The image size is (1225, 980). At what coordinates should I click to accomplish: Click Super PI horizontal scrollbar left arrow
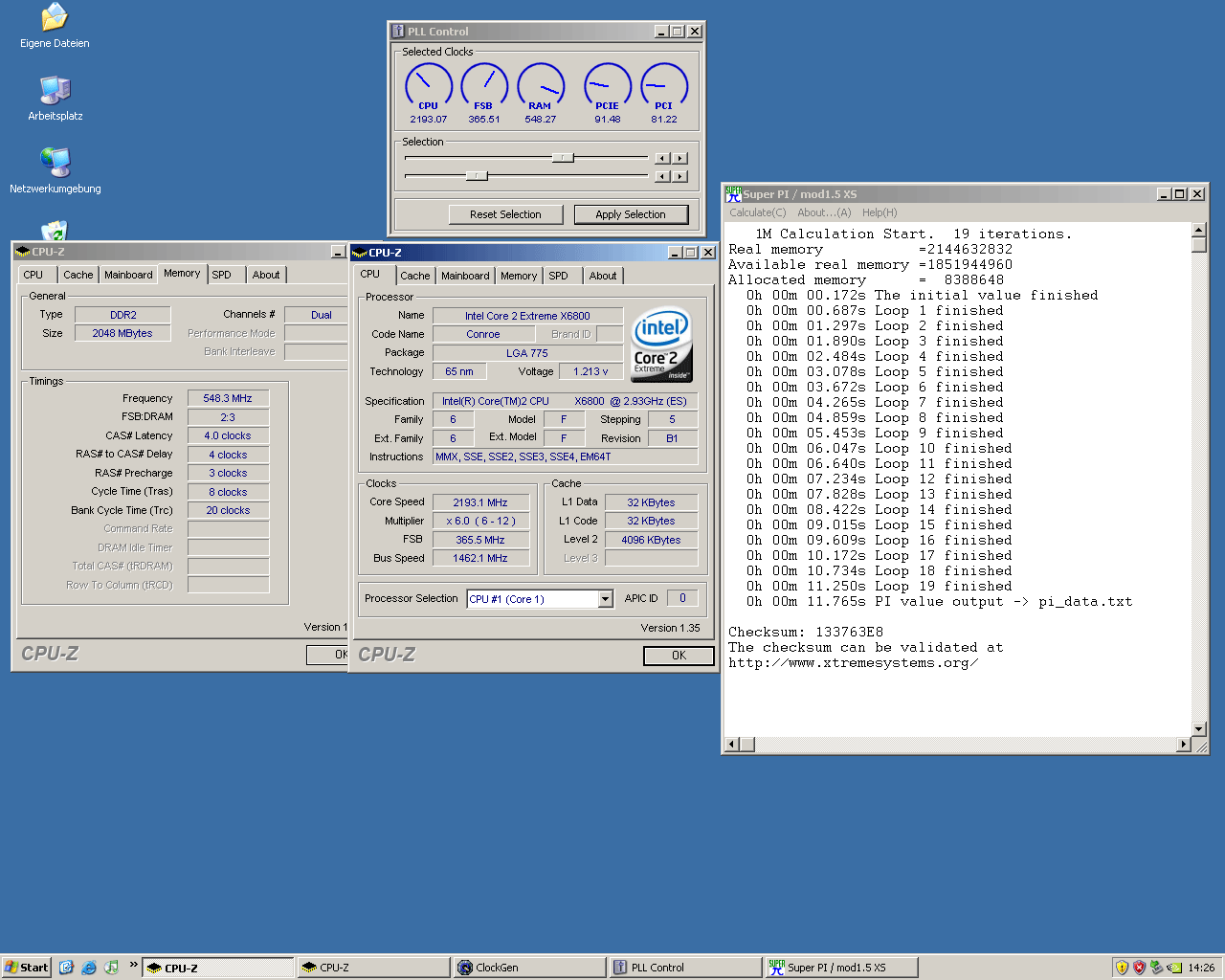732,745
